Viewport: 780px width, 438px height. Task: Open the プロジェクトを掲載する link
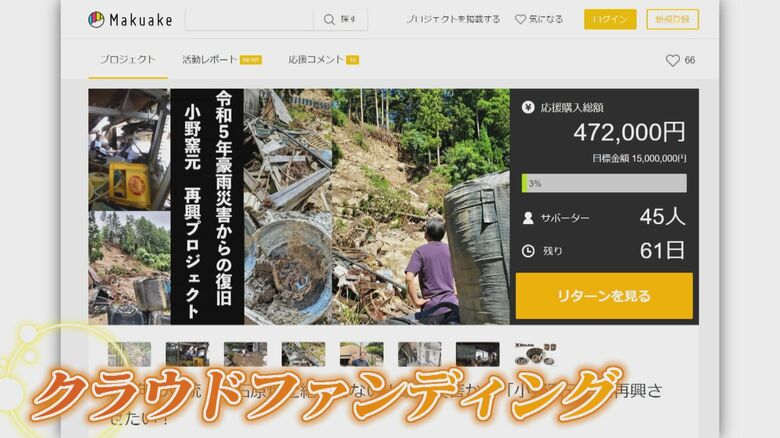click(452, 19)
